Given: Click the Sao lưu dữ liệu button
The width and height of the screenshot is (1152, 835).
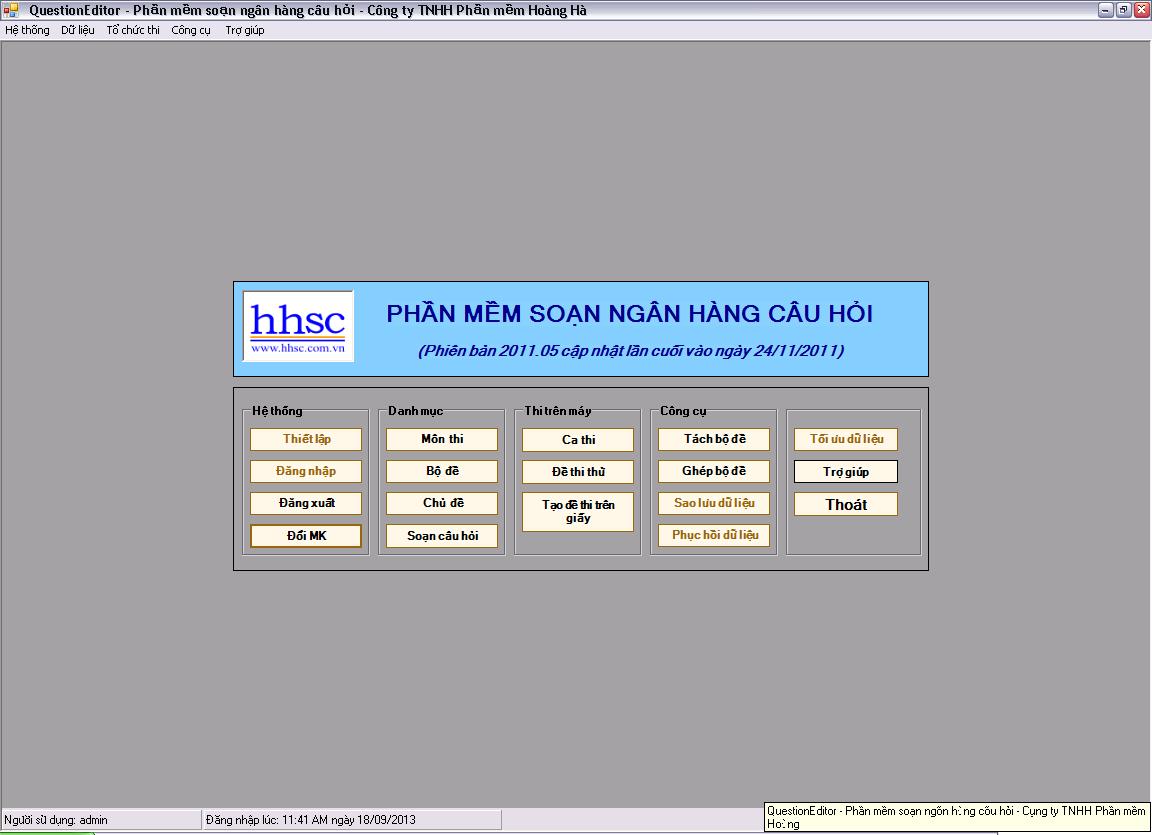Looking at the screenshot, I should (714, 503).
